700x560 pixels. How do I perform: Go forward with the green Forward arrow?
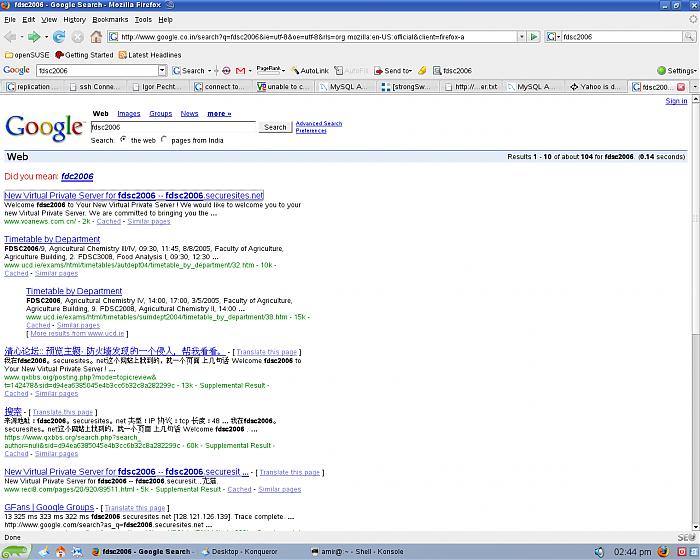pos(34,37)
